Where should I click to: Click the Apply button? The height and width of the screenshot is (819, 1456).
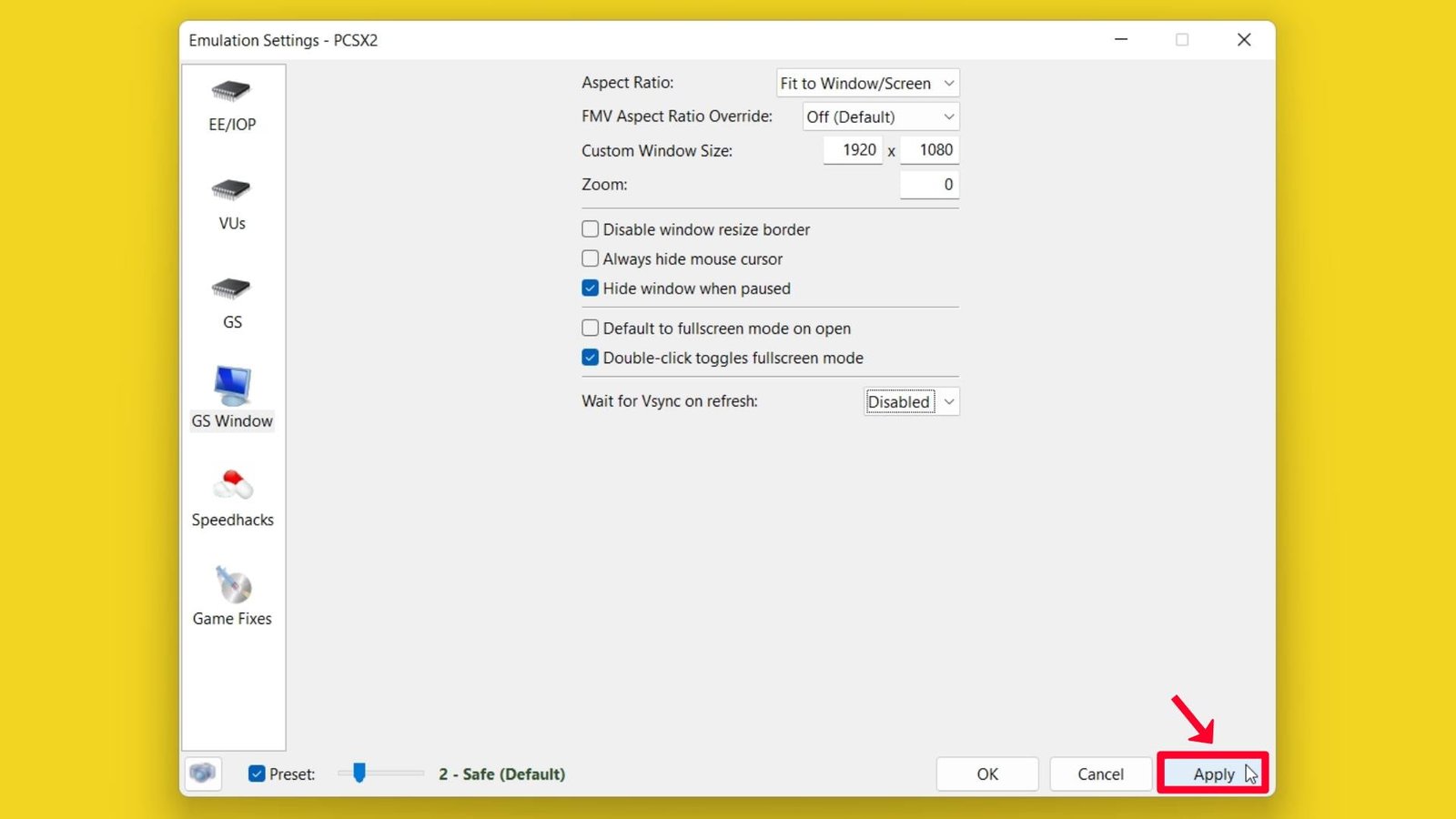[x=1213, y=773]
